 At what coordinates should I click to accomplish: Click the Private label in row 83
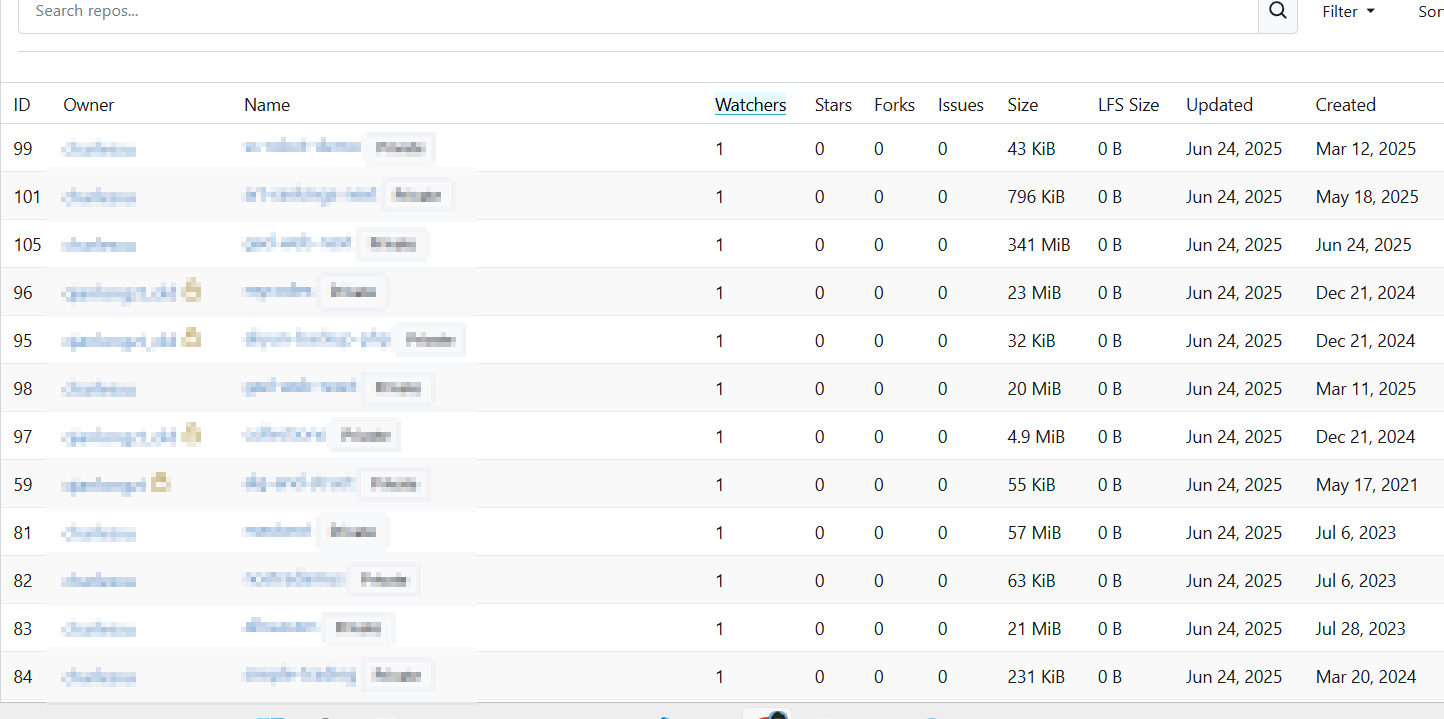coord(357,628)
